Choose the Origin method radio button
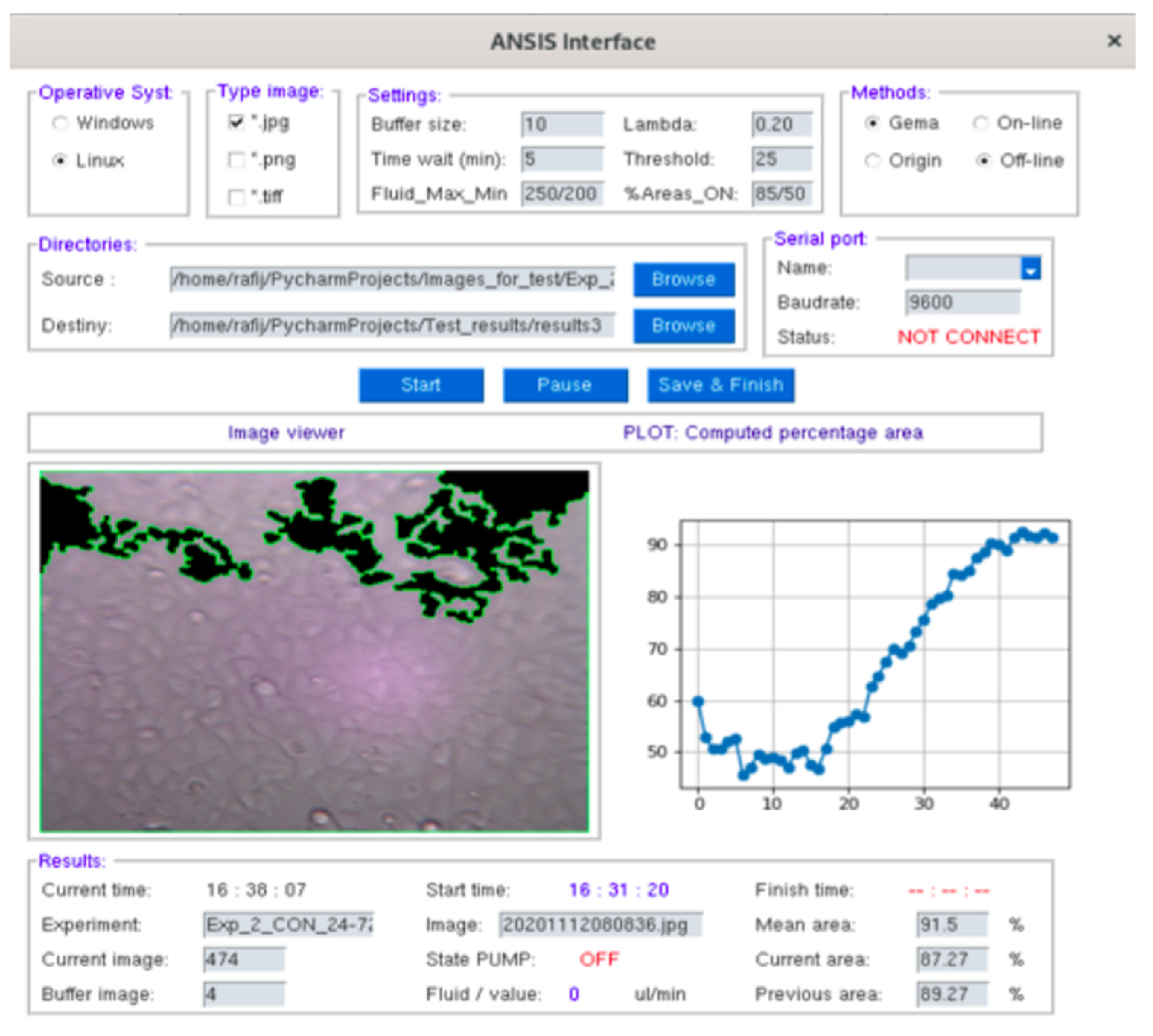The height and width of the screenshot is (1036, 1153). [872, 161]
